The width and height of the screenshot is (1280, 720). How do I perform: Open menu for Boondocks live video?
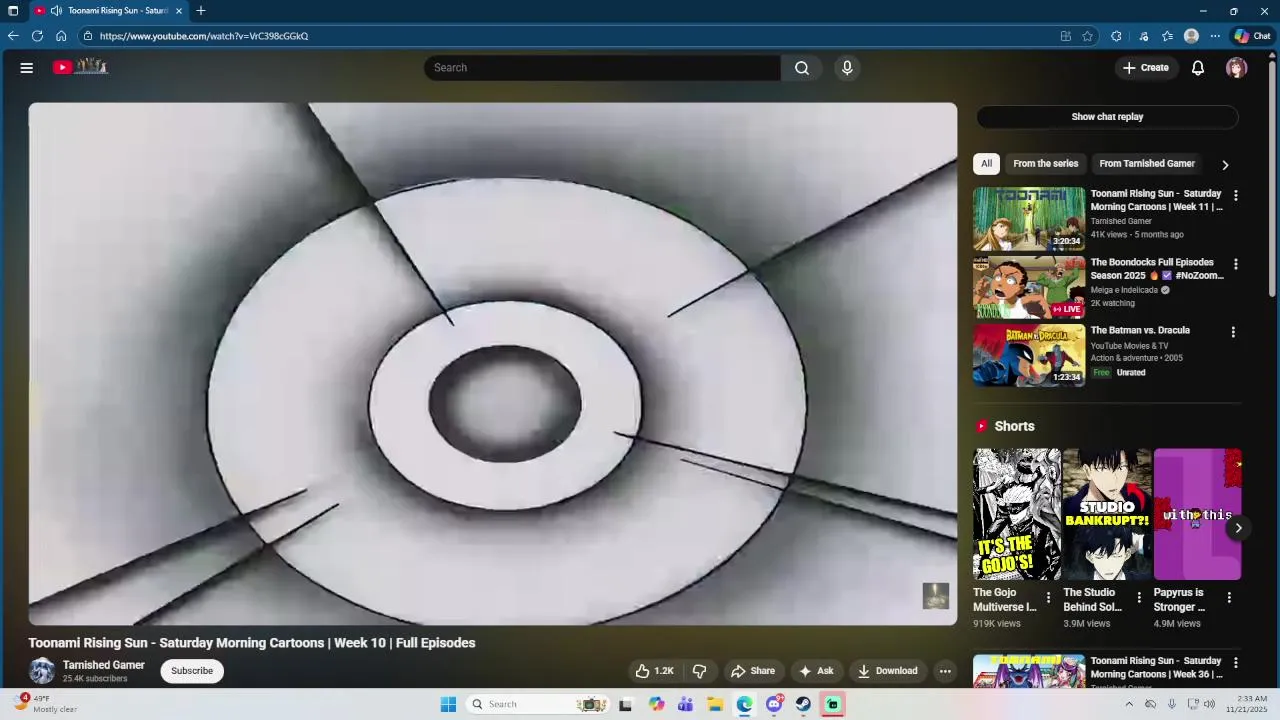[x=1235, y=265]
